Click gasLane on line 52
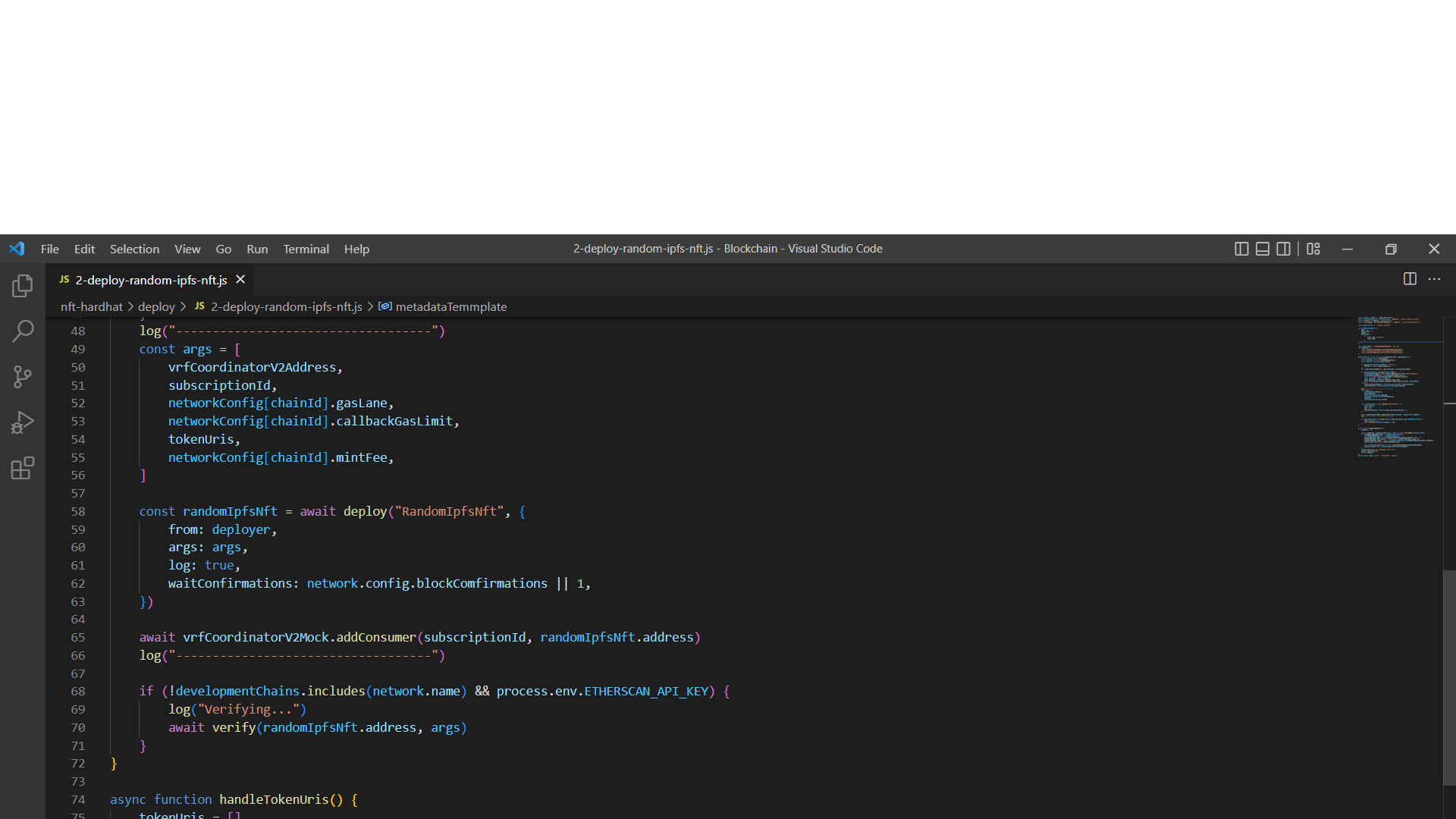This screenshot has height=819, width=1456. [362, 403]
